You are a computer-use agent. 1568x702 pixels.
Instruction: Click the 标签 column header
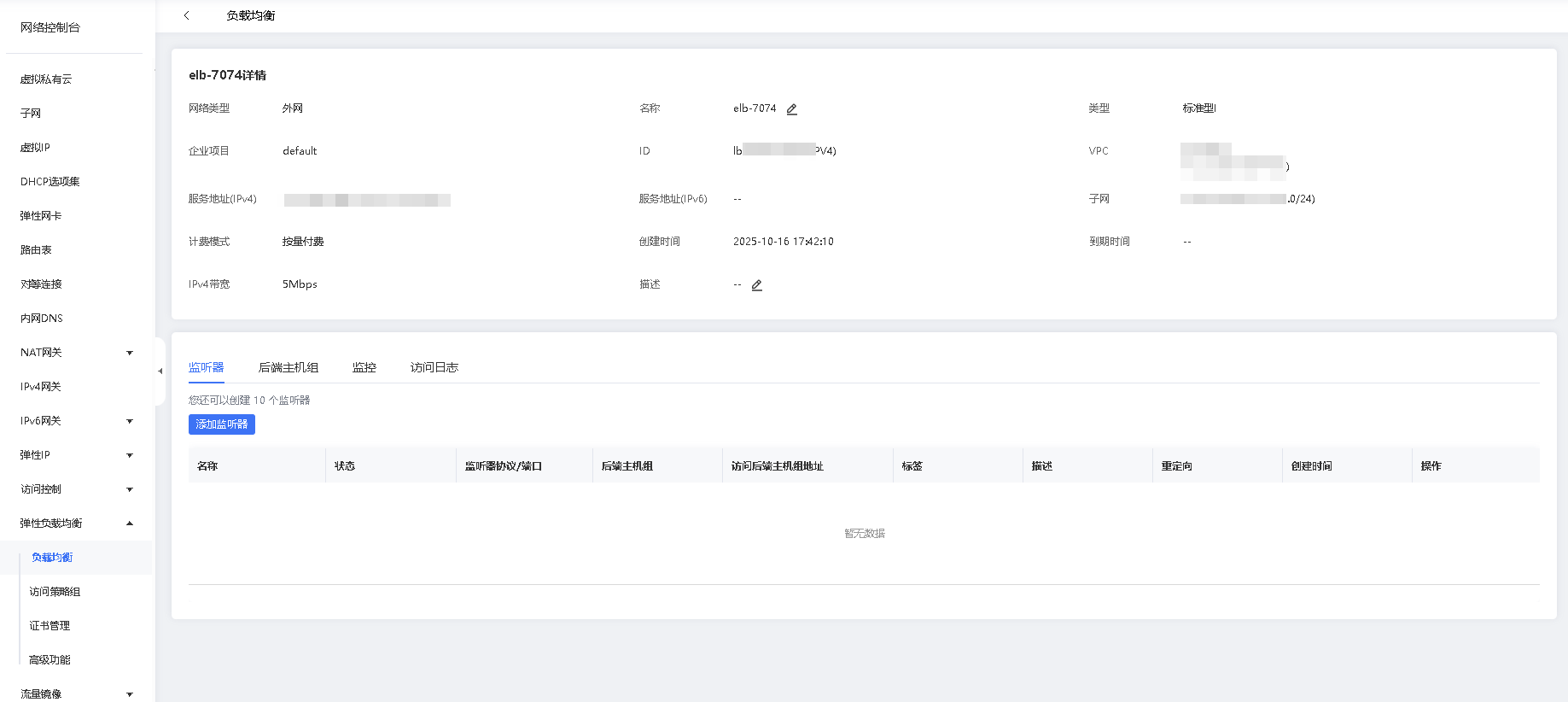pyautogui.click(x=912, y=466)
